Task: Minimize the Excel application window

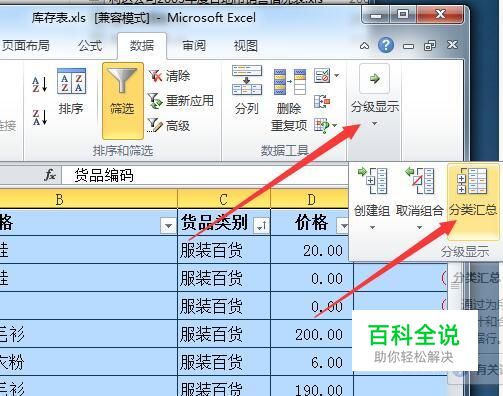Action: 376,15
